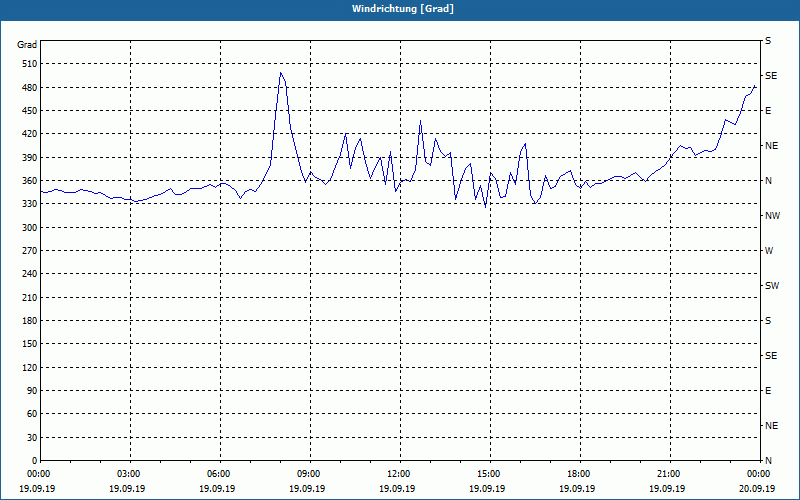This screenshot has height=500, width=800.
Task: Click the blue line's end point near 480
Action: 755,86
